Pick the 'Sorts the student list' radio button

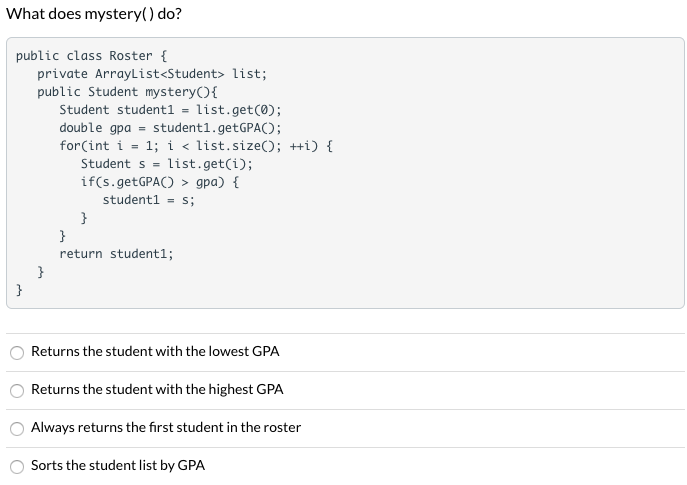click(17, 467)
